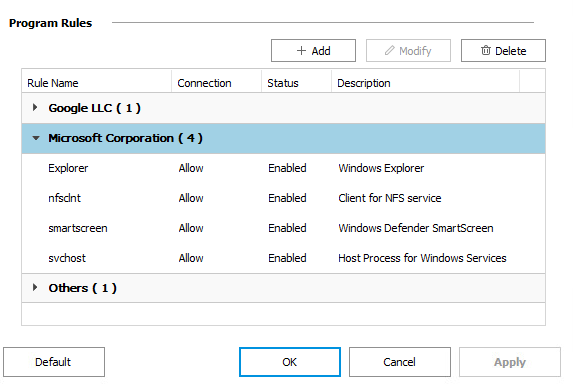
Task: Select the Explorer rule row
Action: coord(283,168)
